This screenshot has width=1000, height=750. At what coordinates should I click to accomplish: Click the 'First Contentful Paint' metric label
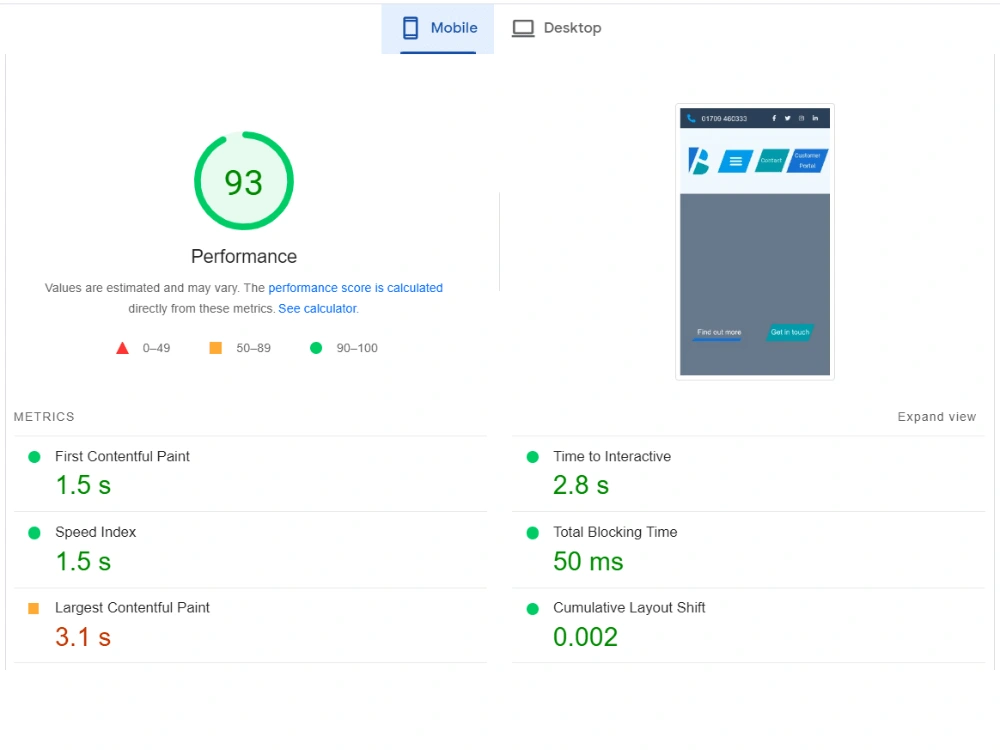coord(122,457)
